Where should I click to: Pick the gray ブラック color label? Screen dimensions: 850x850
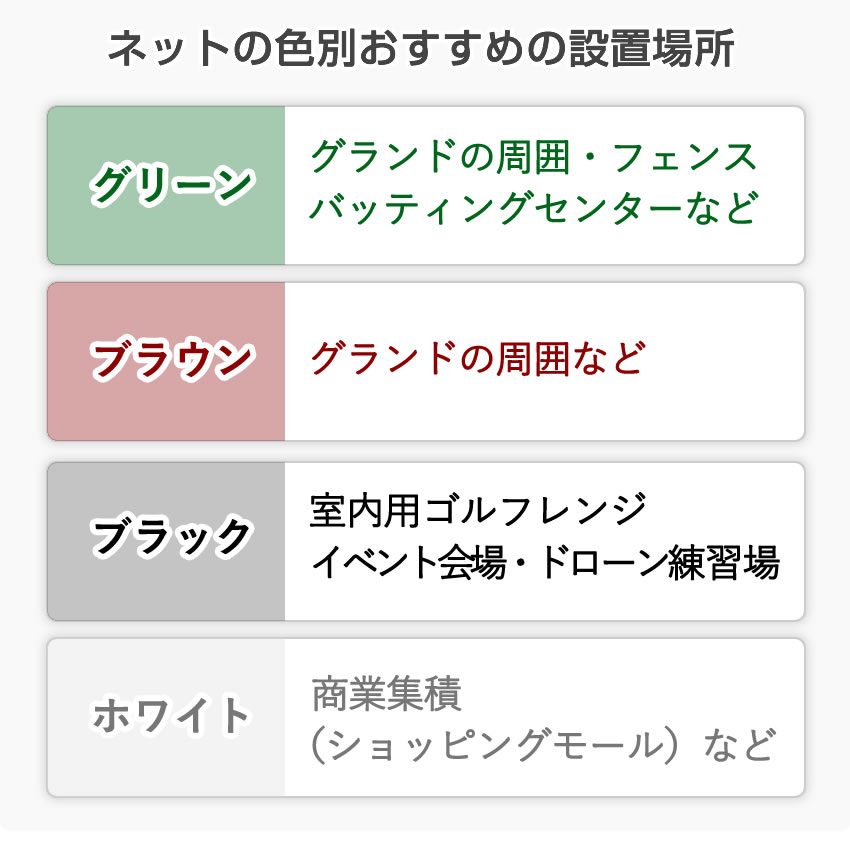(167, 539)
